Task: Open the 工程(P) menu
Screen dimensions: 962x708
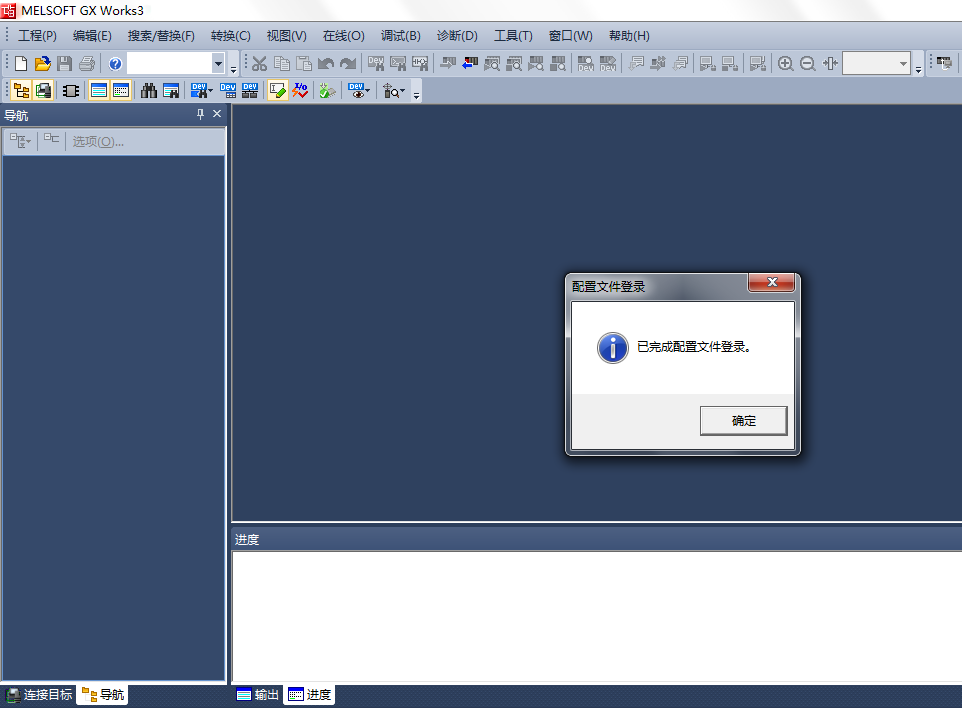Action: click(x=37, y=36)
